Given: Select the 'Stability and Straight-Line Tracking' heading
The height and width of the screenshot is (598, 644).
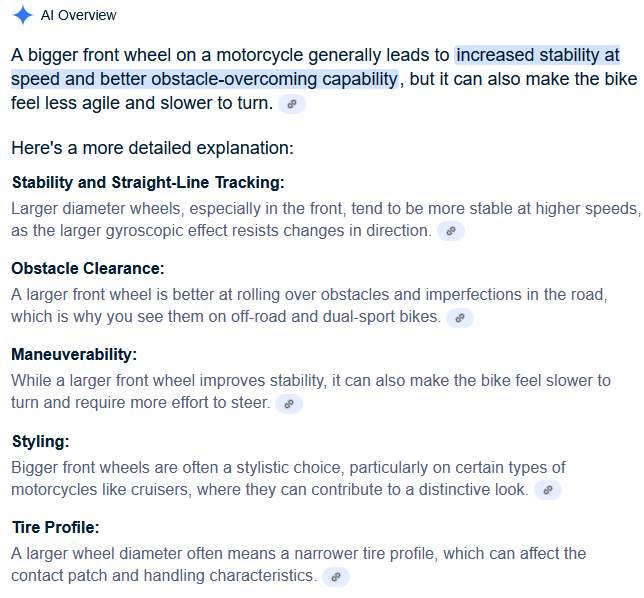Looking at the screenshot, I should pos(148,182).
